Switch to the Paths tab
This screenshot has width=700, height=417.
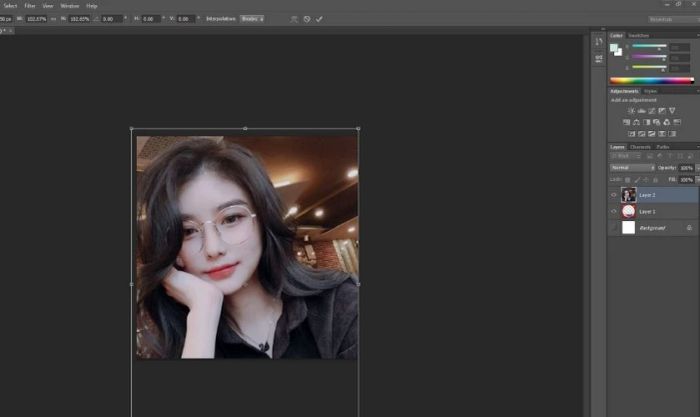click(663, 147)
